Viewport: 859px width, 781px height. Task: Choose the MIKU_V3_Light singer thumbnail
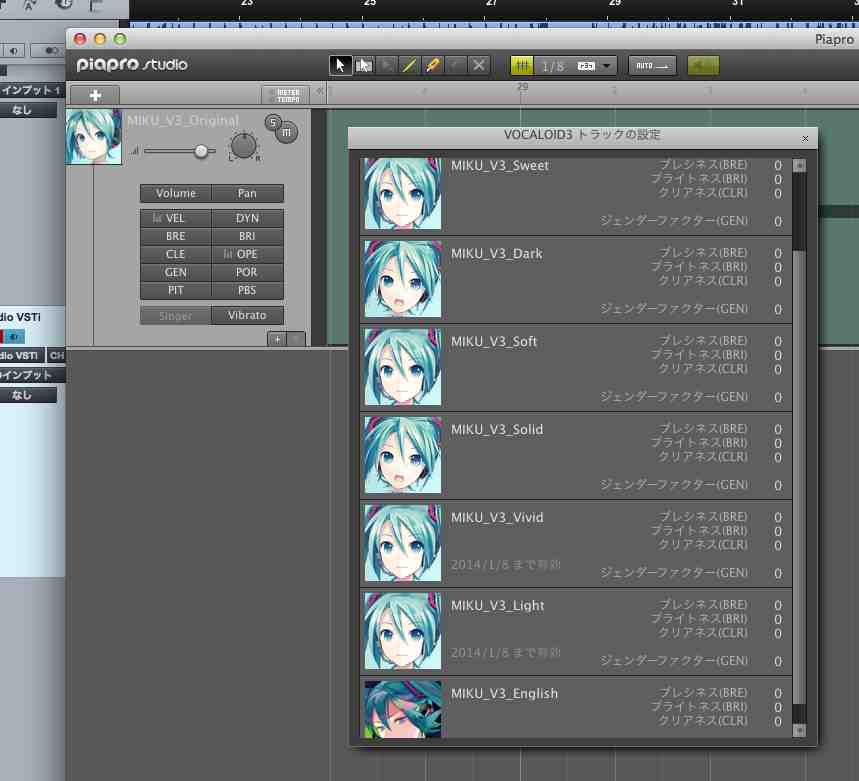tap(403, 631)
